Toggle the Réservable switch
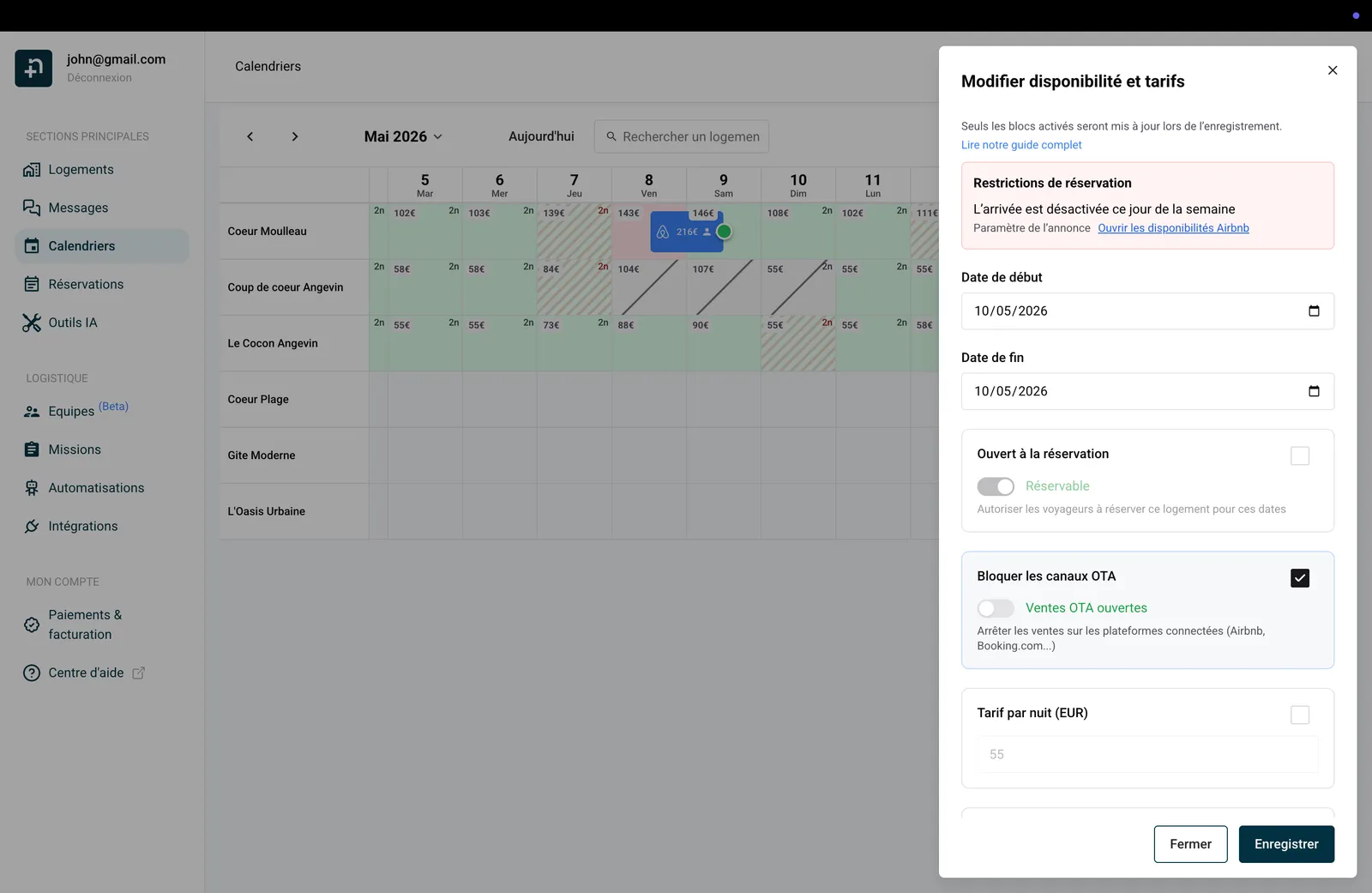The width and height of the screenshot is (1372, 893). click(x=996, y=486)
